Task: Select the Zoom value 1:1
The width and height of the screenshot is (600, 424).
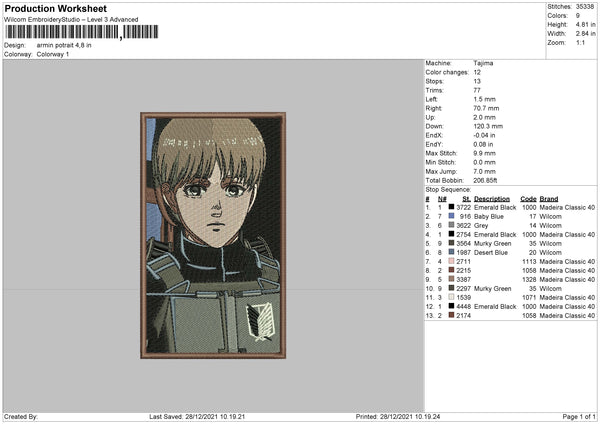Action: point(580,42)
